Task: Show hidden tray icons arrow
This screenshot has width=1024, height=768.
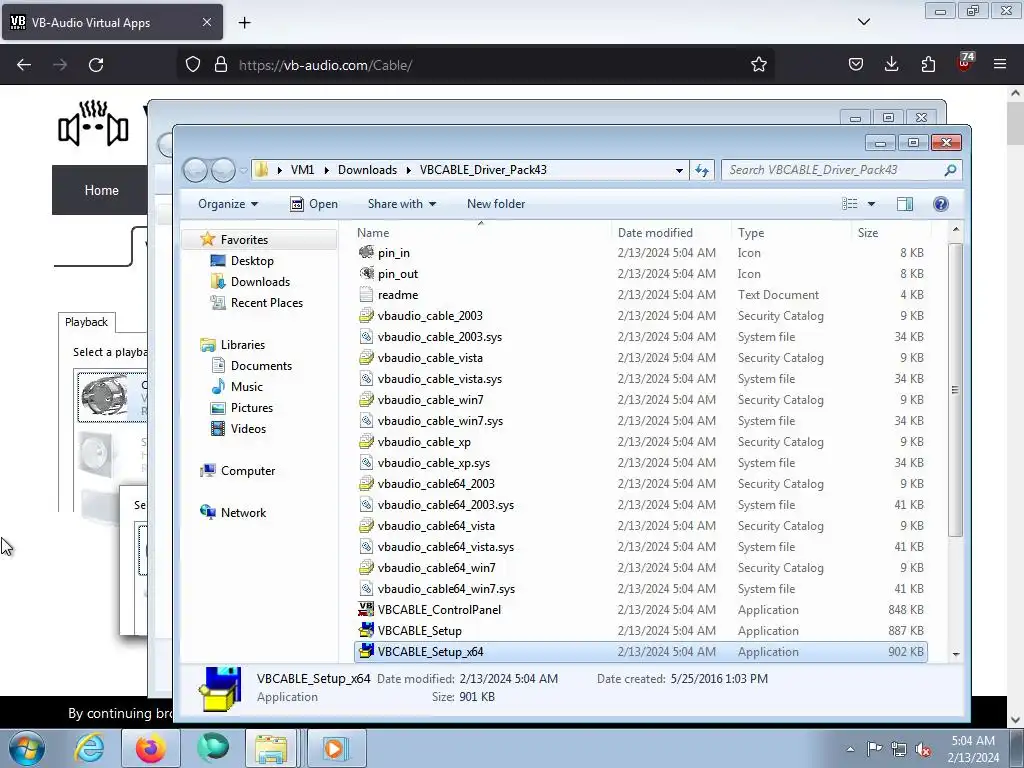Action: point(850,749)
